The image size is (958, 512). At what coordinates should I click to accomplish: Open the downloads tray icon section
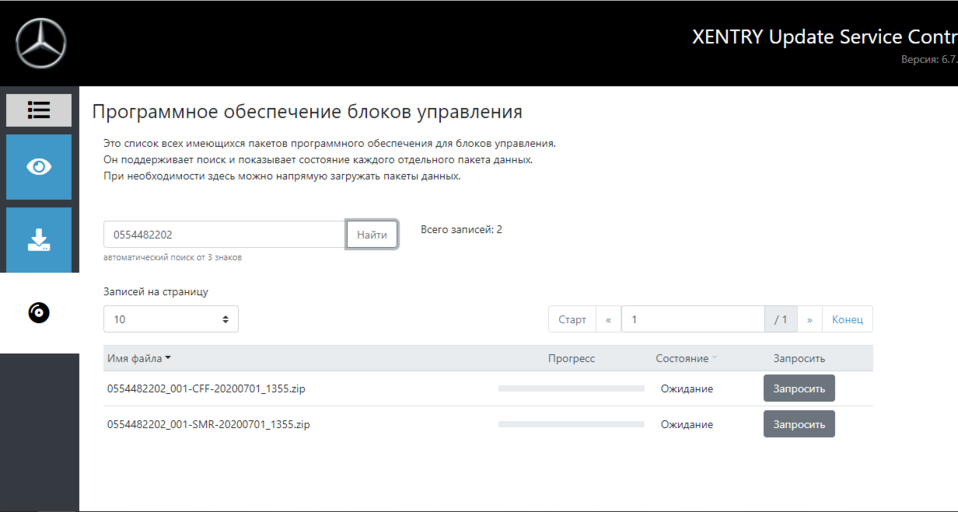pyautogui.click(x=38, y=240)
